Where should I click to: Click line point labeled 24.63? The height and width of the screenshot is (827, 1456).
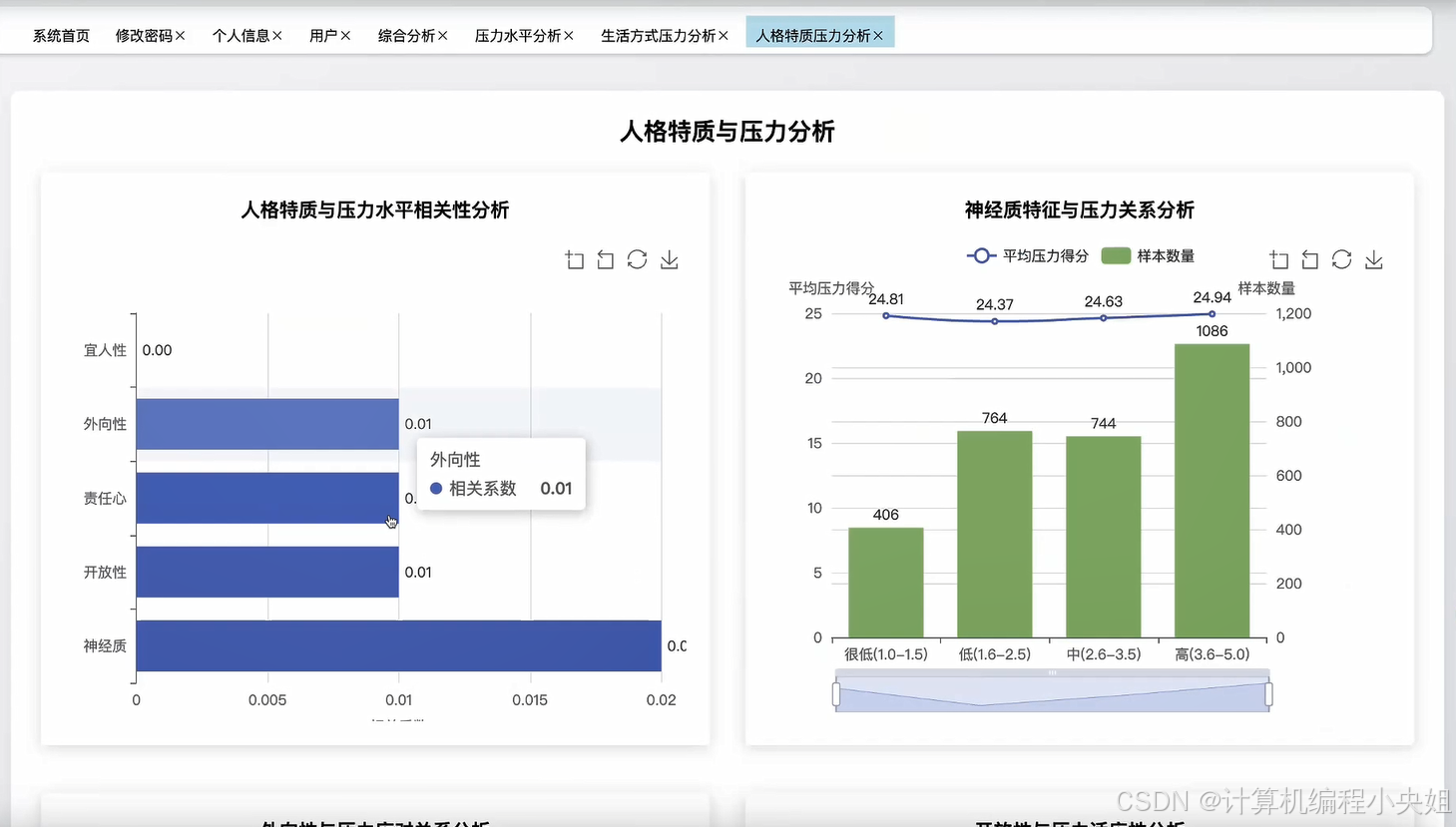click(x=1104, y=318)
